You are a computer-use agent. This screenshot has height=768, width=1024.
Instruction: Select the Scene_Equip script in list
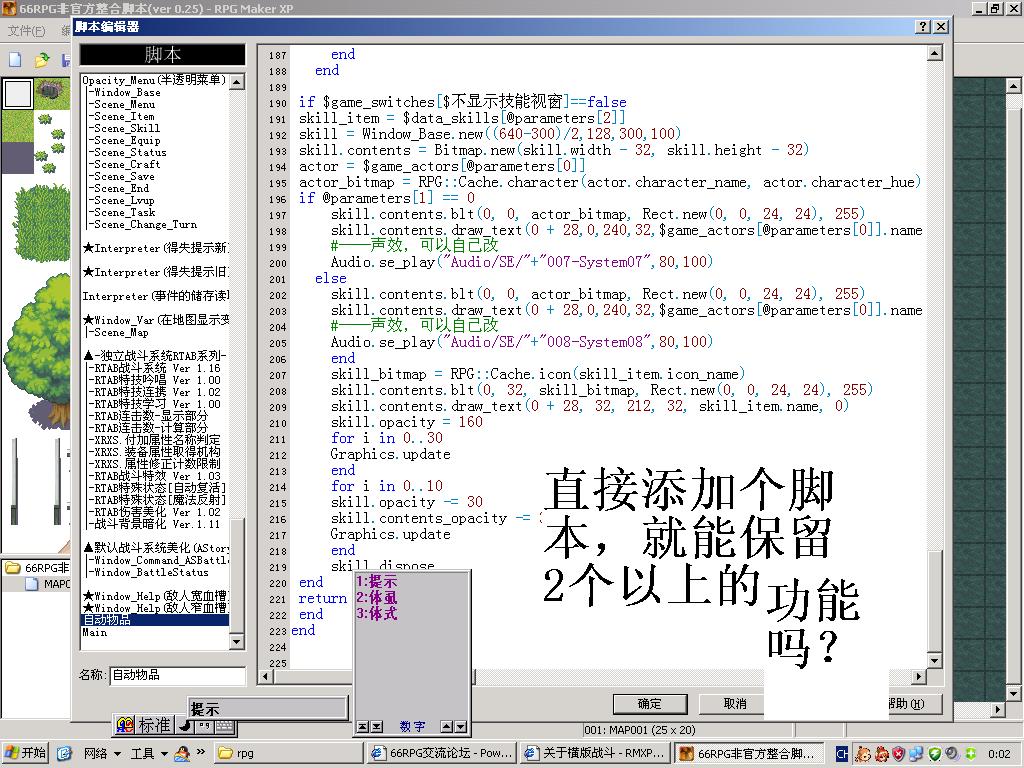tap(127, 140)
